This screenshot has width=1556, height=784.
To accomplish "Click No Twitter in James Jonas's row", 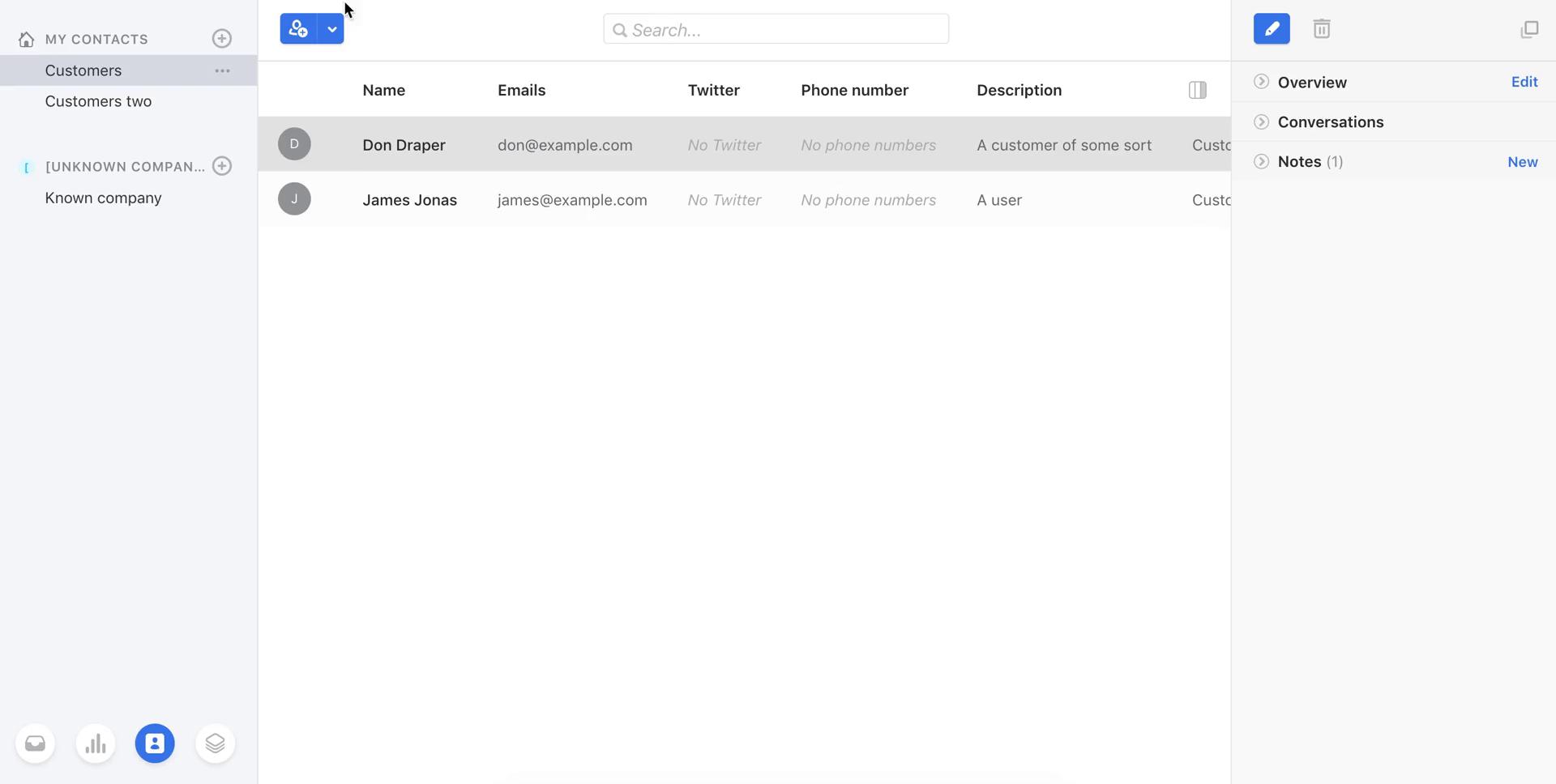I will coord(724,200).
